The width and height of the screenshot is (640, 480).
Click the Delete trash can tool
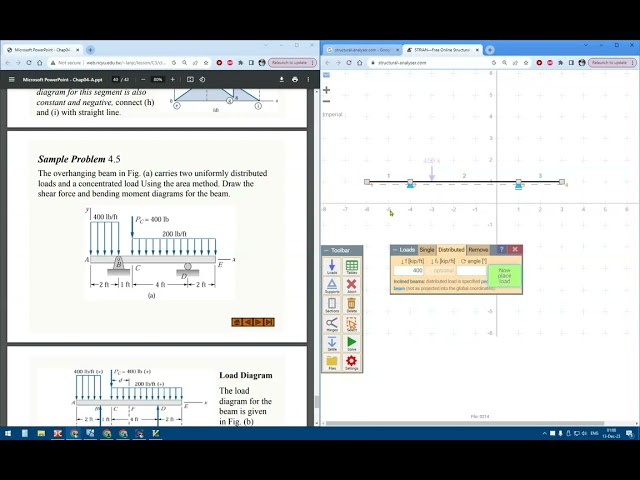point(351,305)
